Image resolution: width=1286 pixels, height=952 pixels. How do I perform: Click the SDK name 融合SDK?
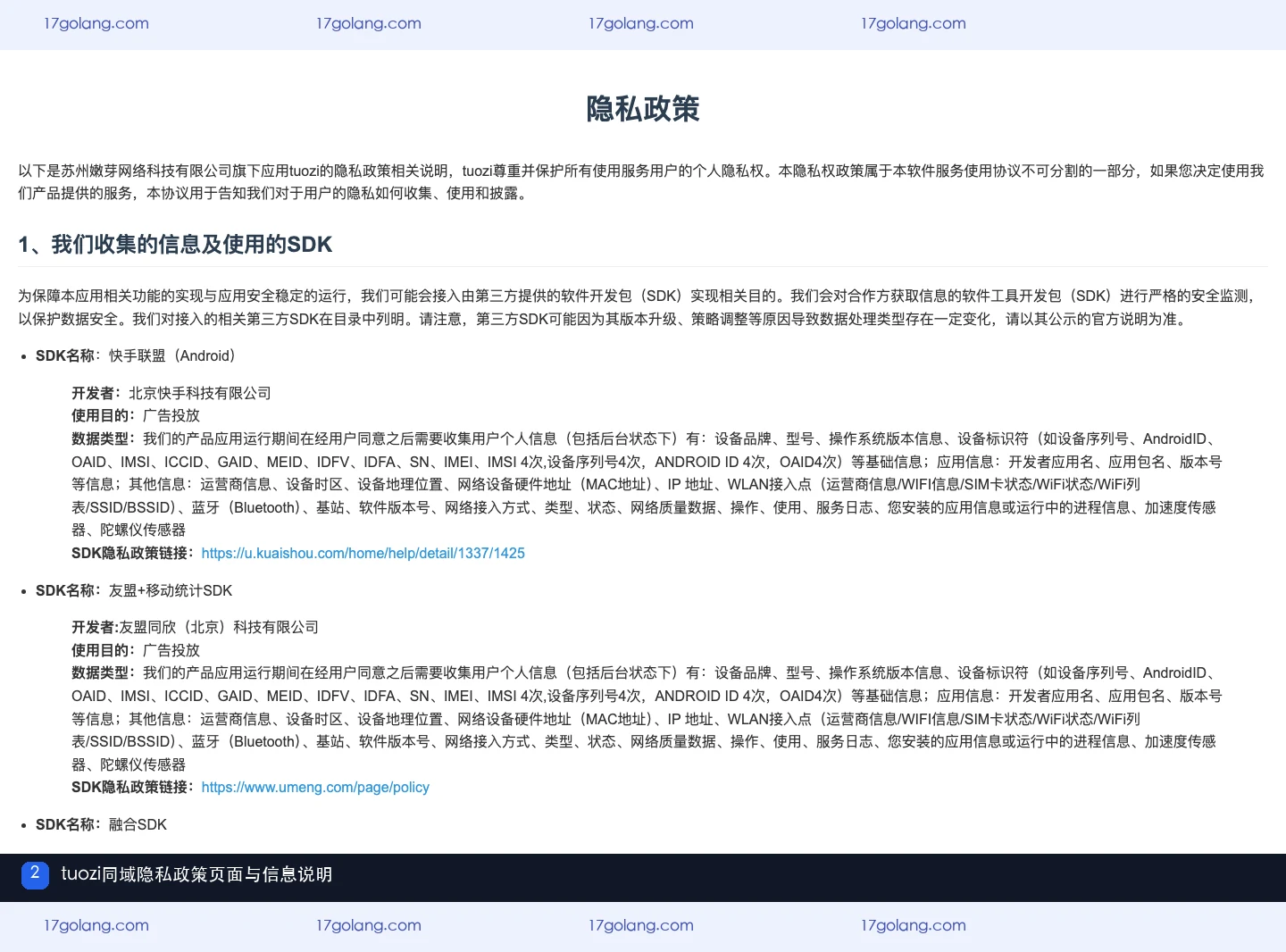[x=138, y=824]
